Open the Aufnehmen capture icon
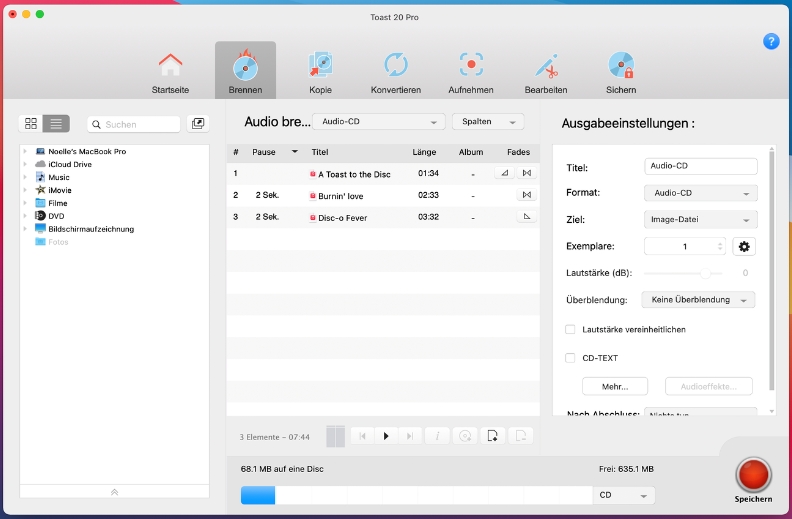Image resolution: width=792 pixels, height=519 pixels. [471, 65]
